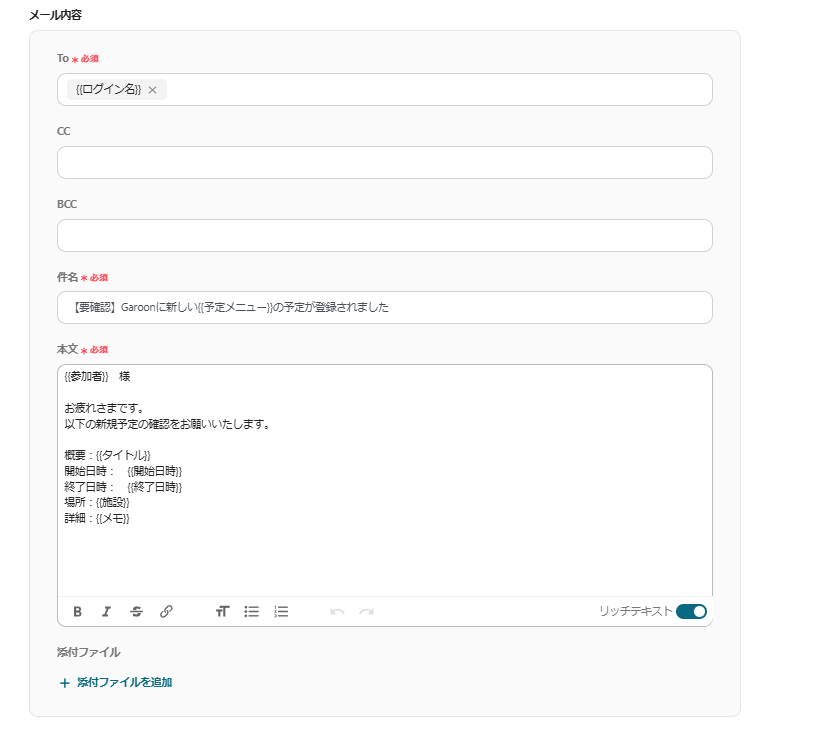Toggle bold formatting in body editor

[x=78, y=612]
